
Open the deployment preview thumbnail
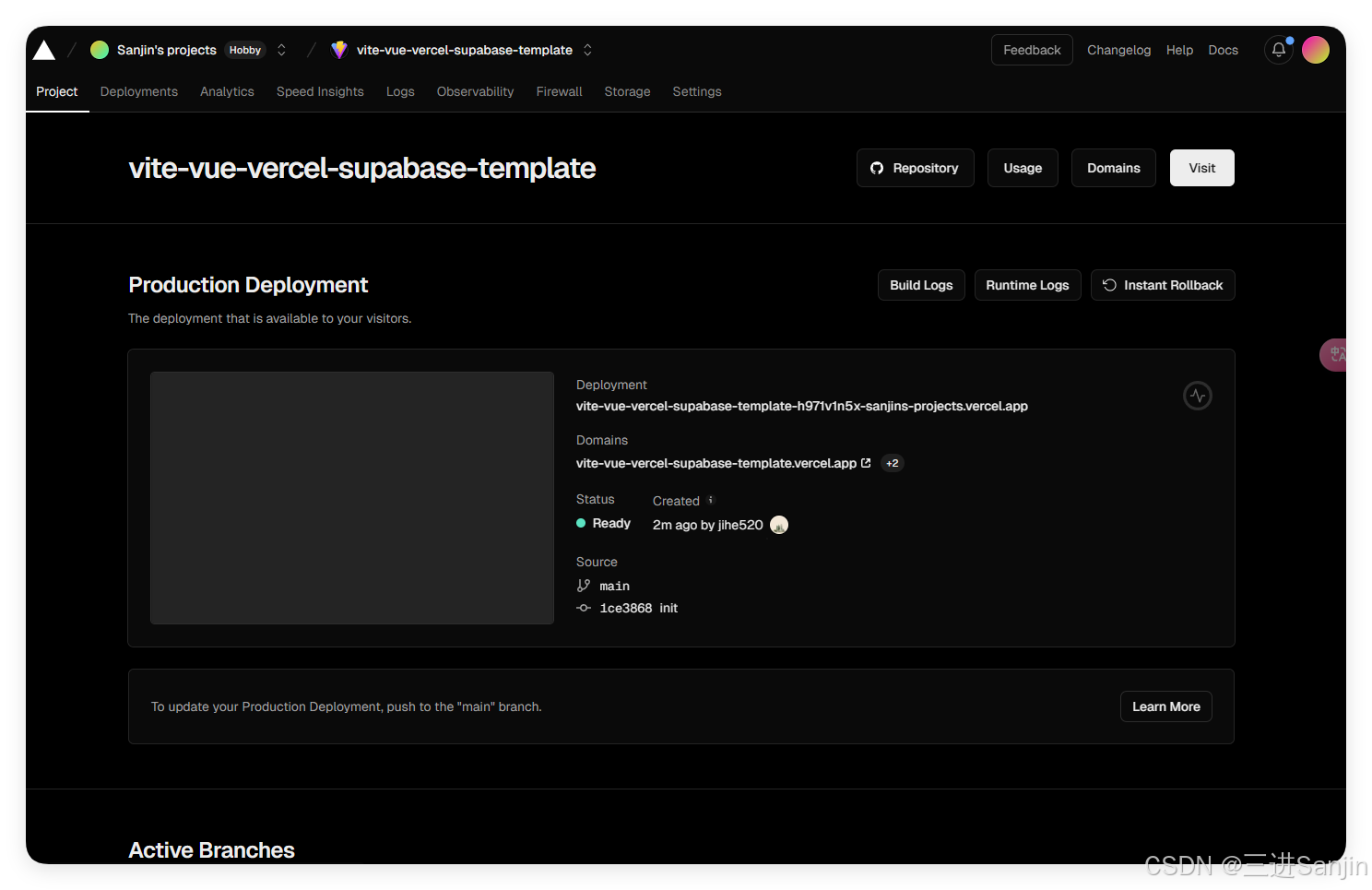coord(352,498)
